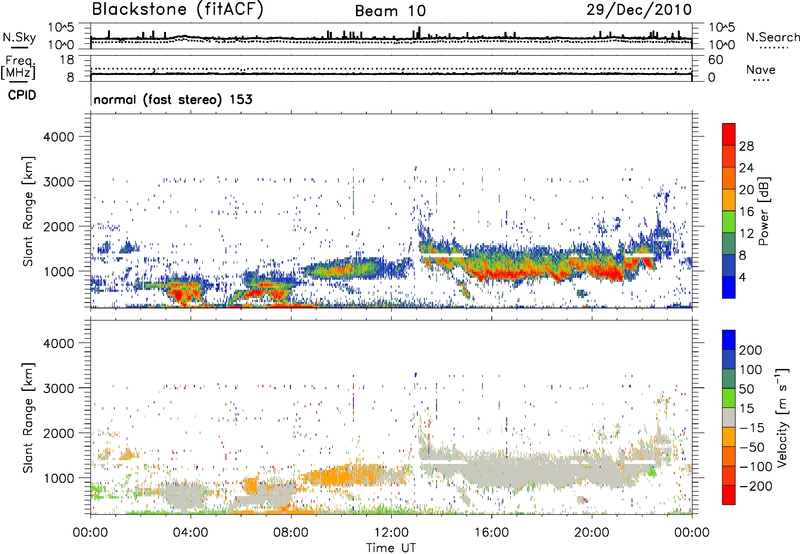The width and height of the screenshot is (800, 554).
Task: Click the '10^5' left tick of the noise panel
Action: coord(62,27)
